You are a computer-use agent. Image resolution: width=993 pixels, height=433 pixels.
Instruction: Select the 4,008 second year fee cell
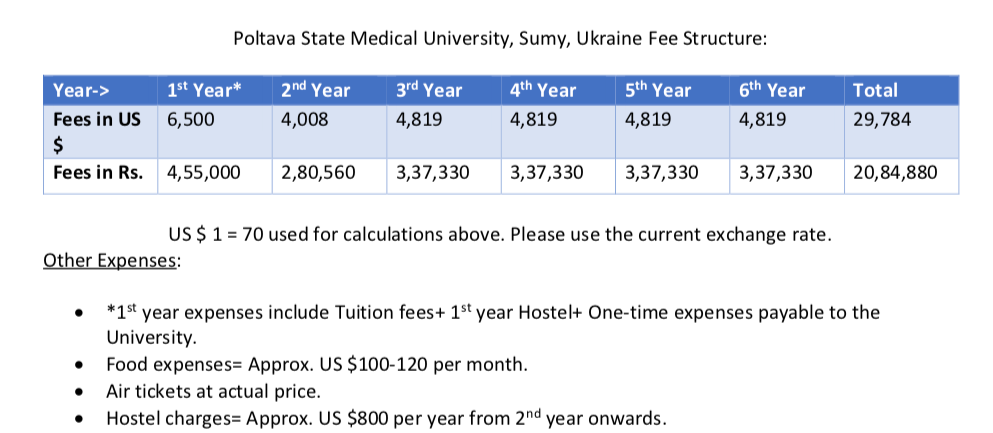pyautogui.click(x=329, y=132)
